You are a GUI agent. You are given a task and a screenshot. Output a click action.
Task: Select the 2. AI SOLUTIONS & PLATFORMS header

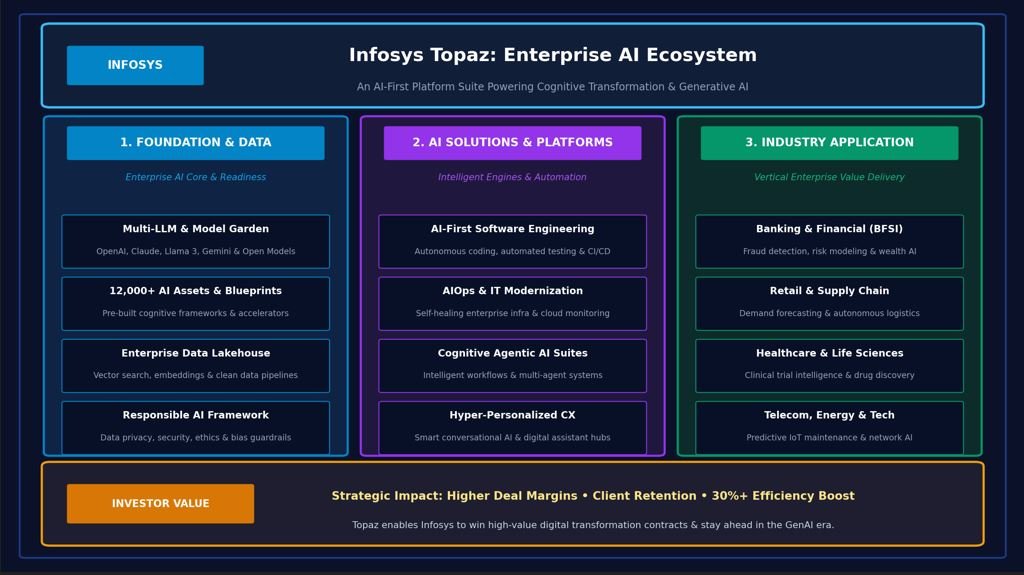(513, 142)
